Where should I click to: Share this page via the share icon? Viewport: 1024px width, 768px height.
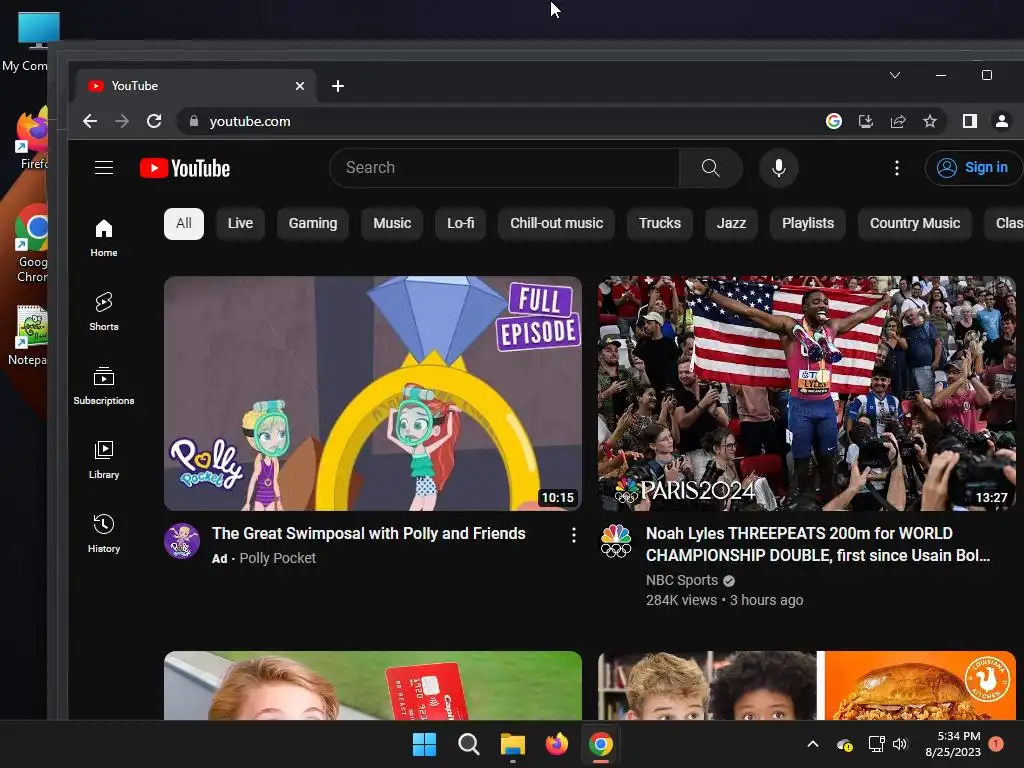click(898, 121)
